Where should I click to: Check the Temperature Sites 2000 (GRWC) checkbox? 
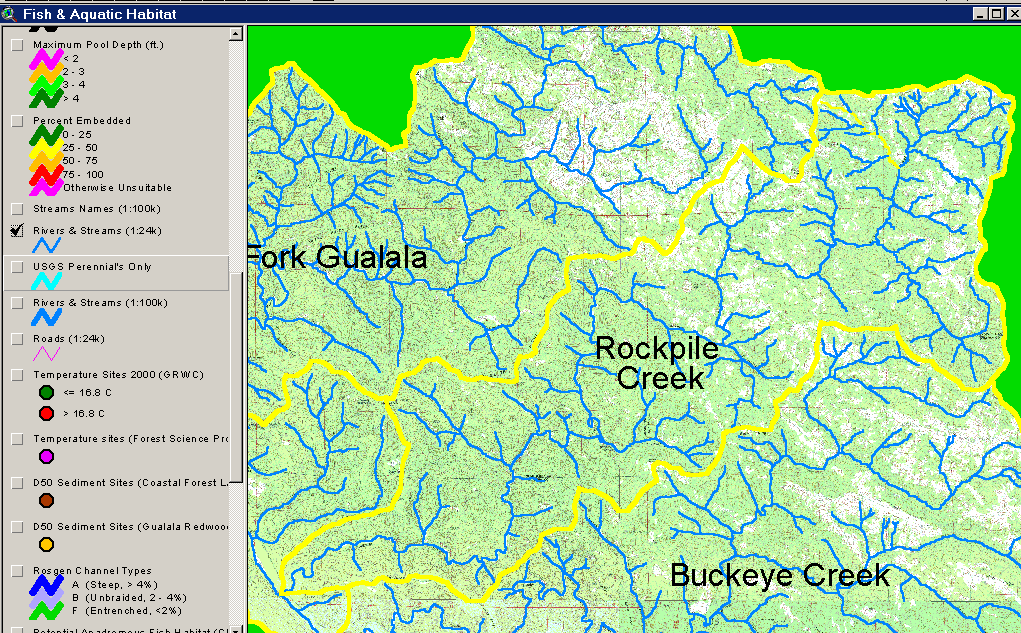18,375
